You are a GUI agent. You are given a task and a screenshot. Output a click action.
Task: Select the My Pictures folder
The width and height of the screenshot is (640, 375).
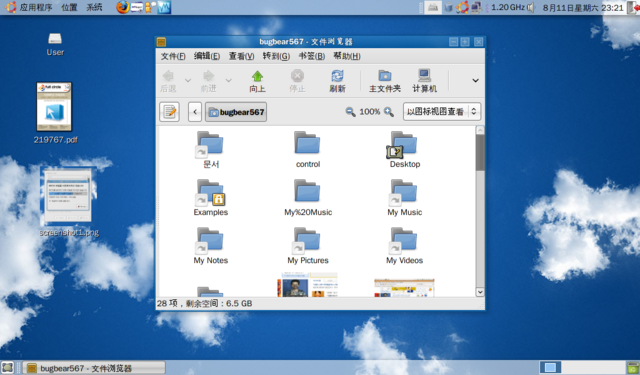tap(308, 246)
